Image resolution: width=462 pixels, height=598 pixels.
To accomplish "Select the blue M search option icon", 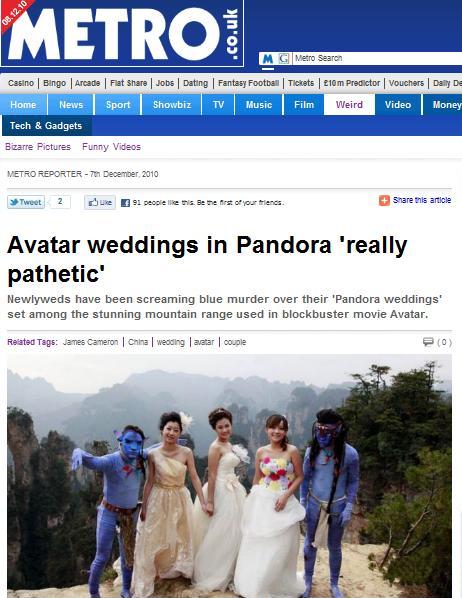I will 268,59.
